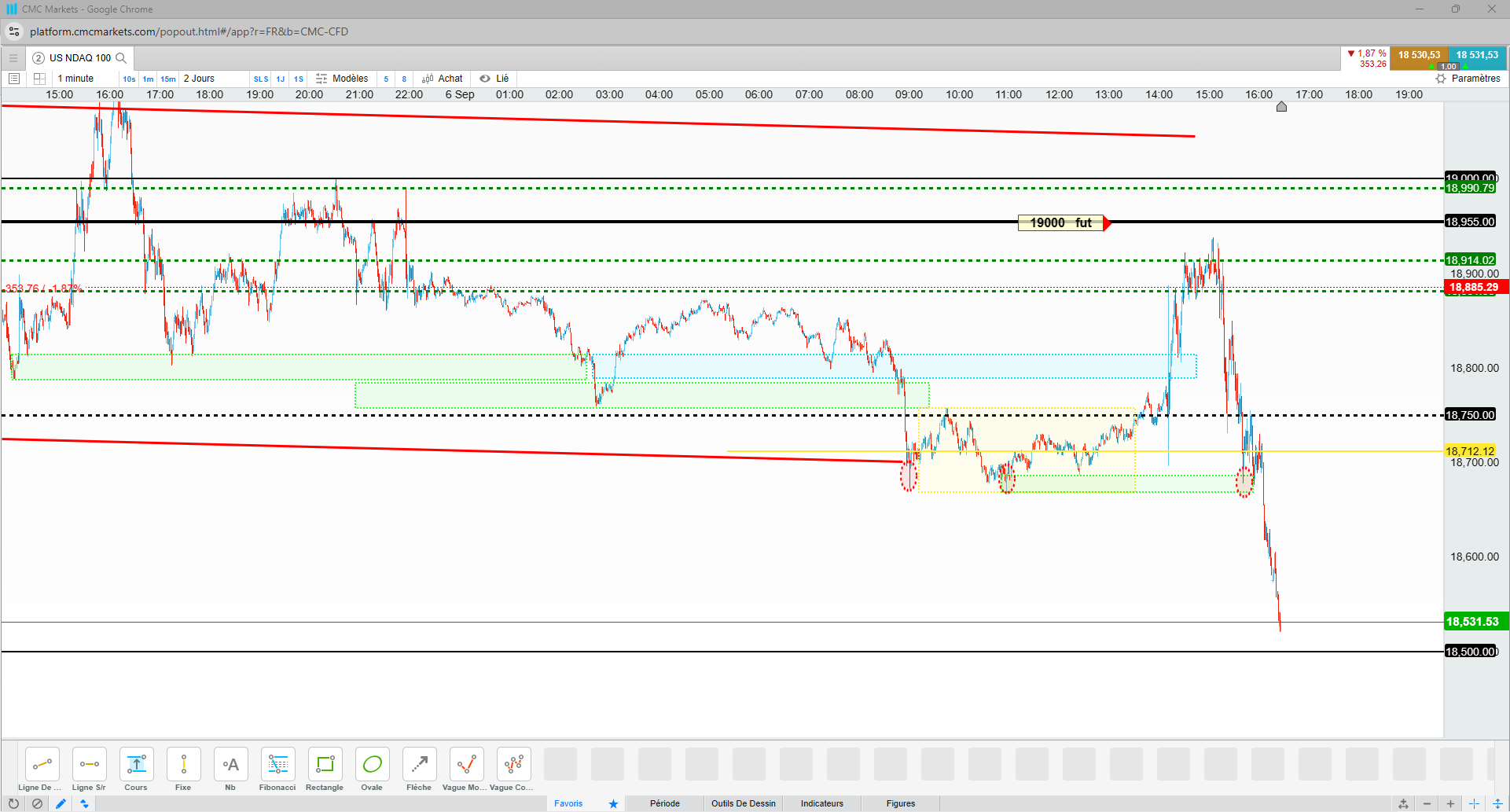
Task: Select the Ovale drawing tool
Action: 373,764
